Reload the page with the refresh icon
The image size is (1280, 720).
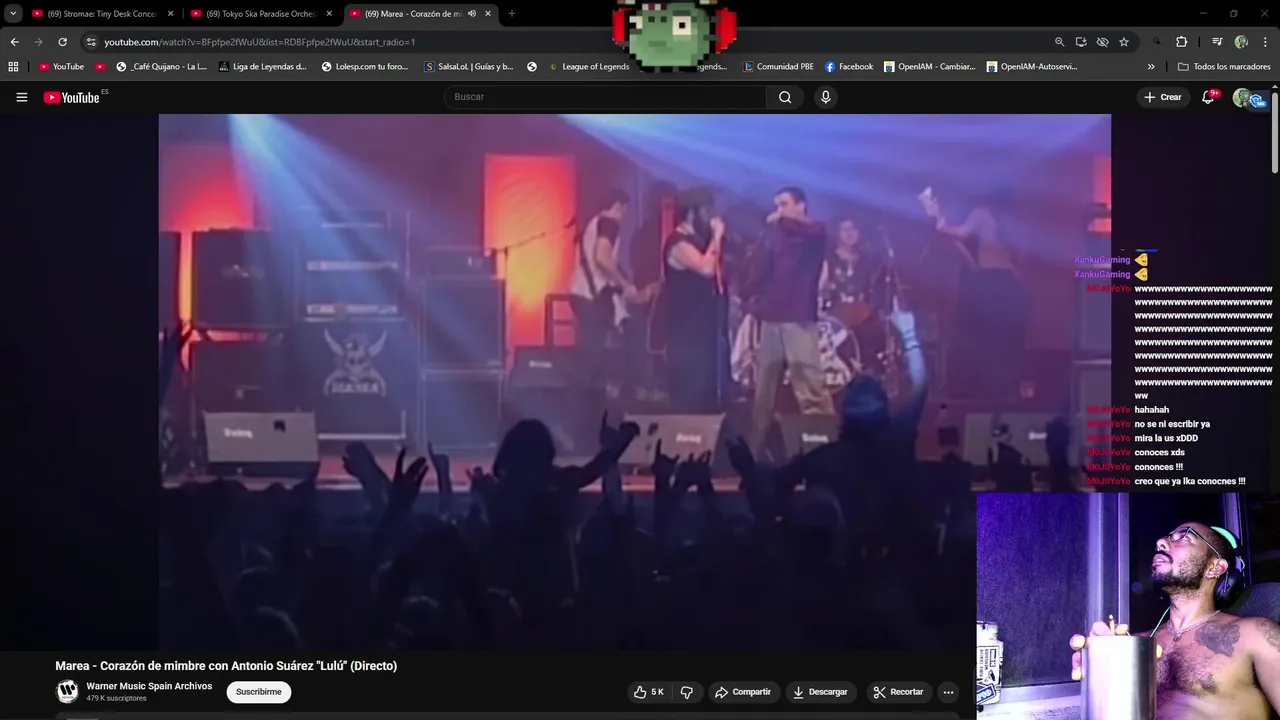(62, 42)
